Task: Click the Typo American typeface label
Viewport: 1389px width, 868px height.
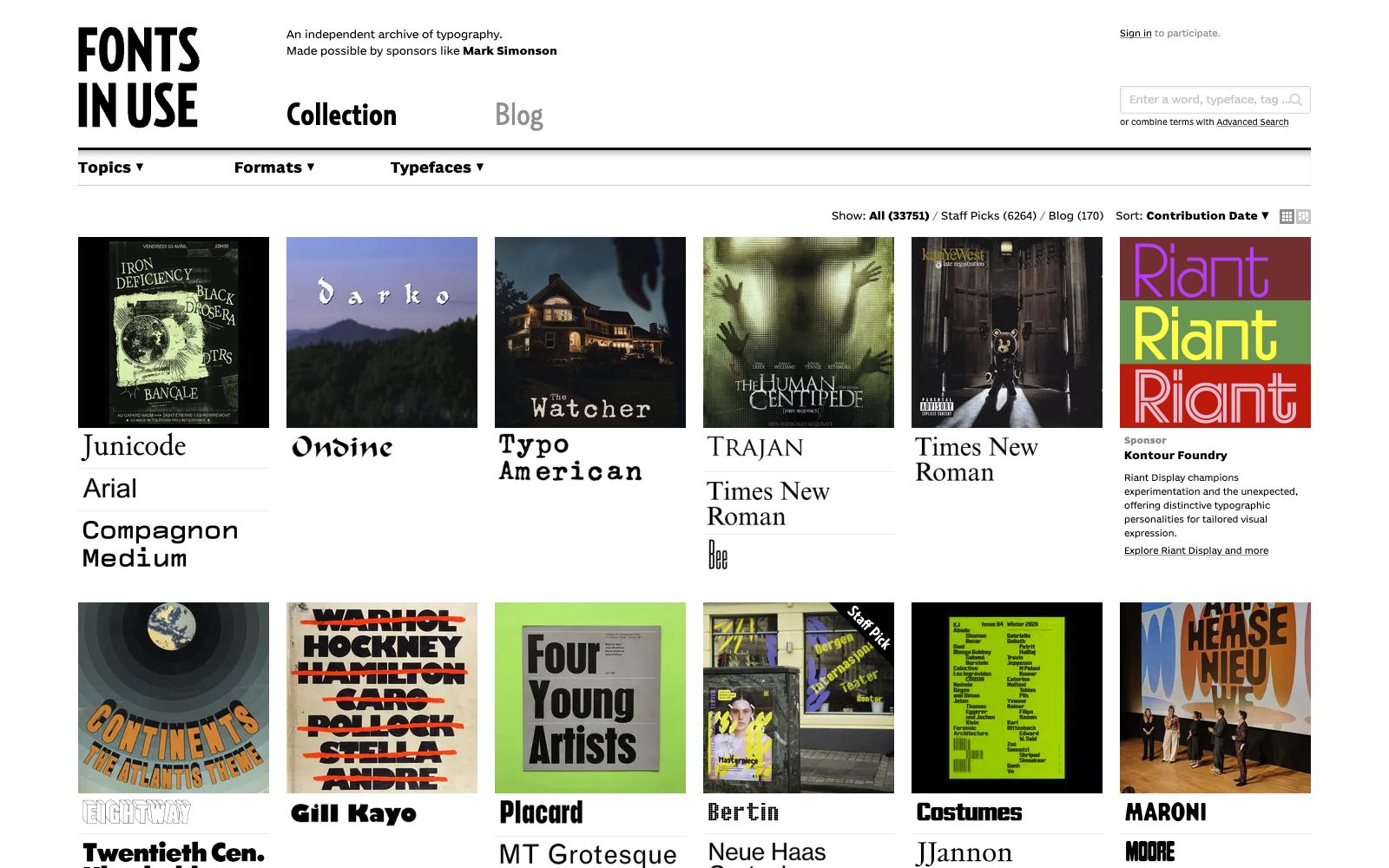Action: click(x=570, y=458)
